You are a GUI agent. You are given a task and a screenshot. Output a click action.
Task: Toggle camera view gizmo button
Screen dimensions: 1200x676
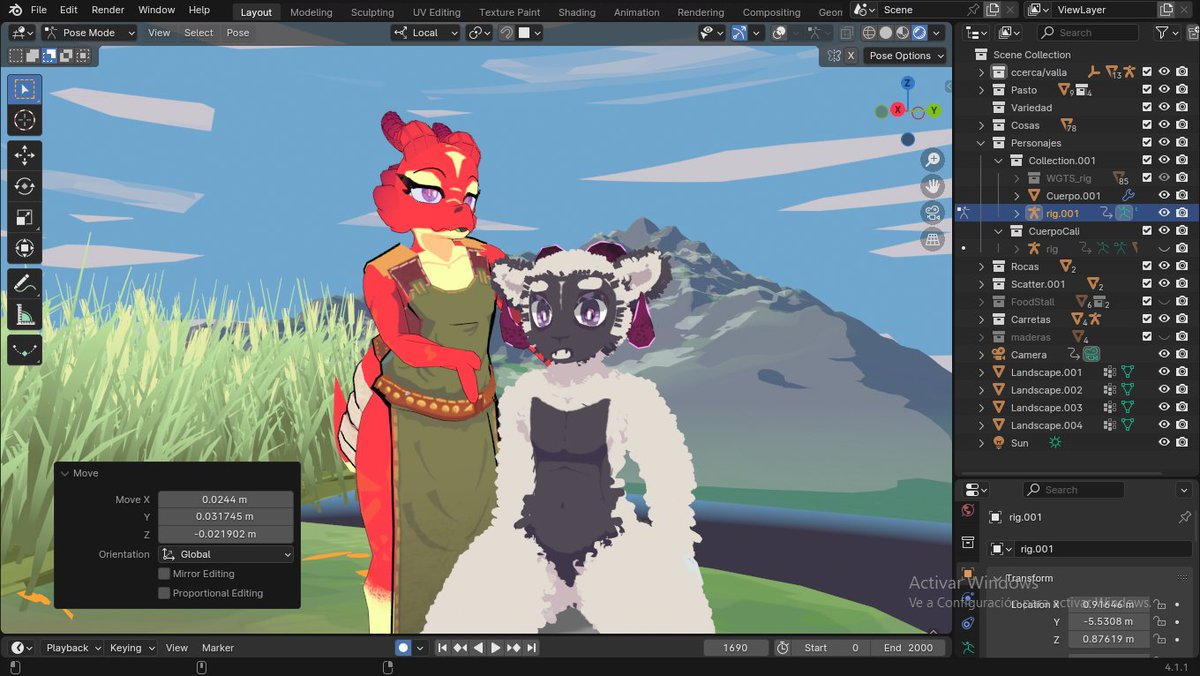932,213
